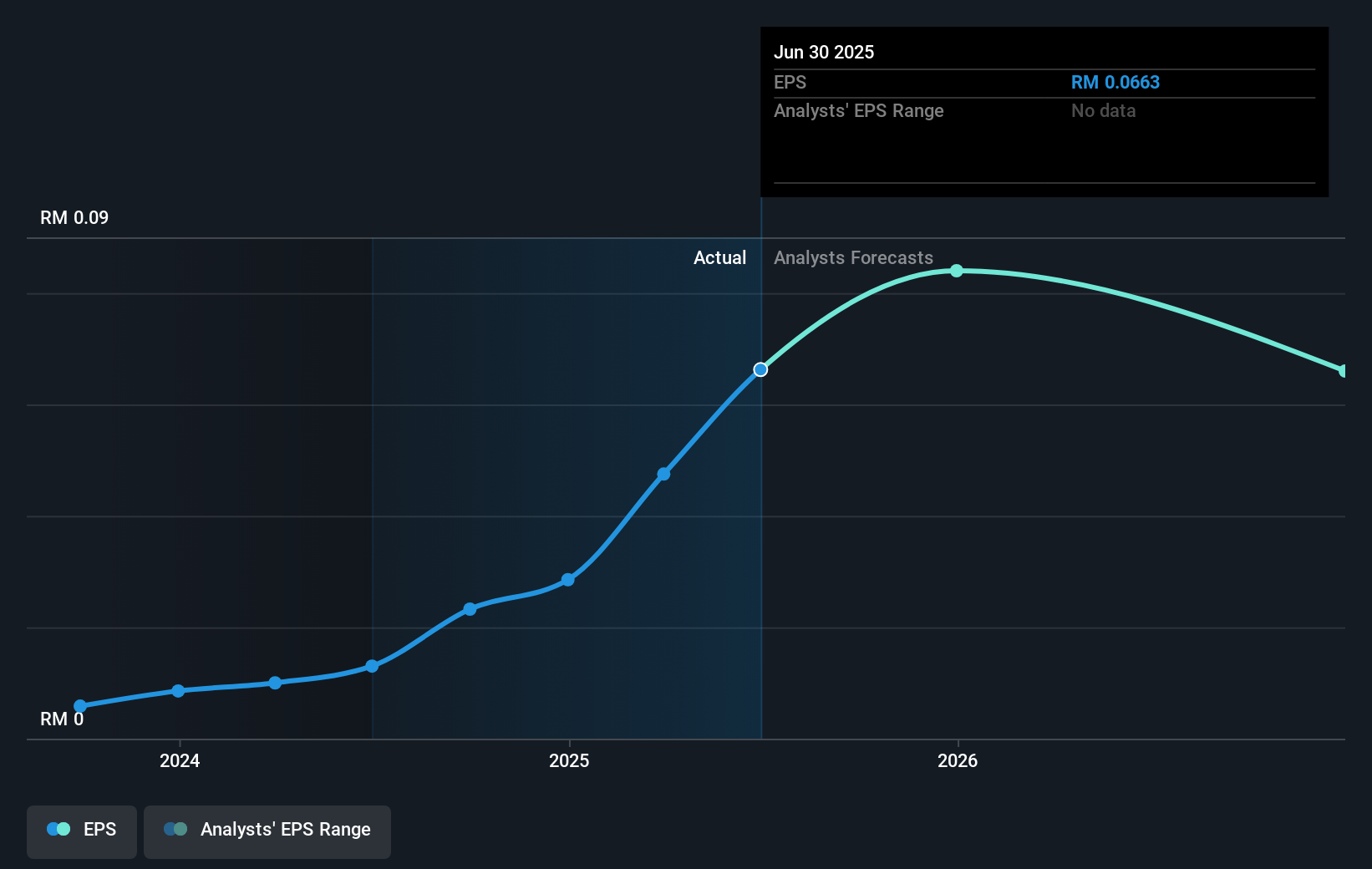Click the RM 0.0663 value link

tap(1115, 82)
